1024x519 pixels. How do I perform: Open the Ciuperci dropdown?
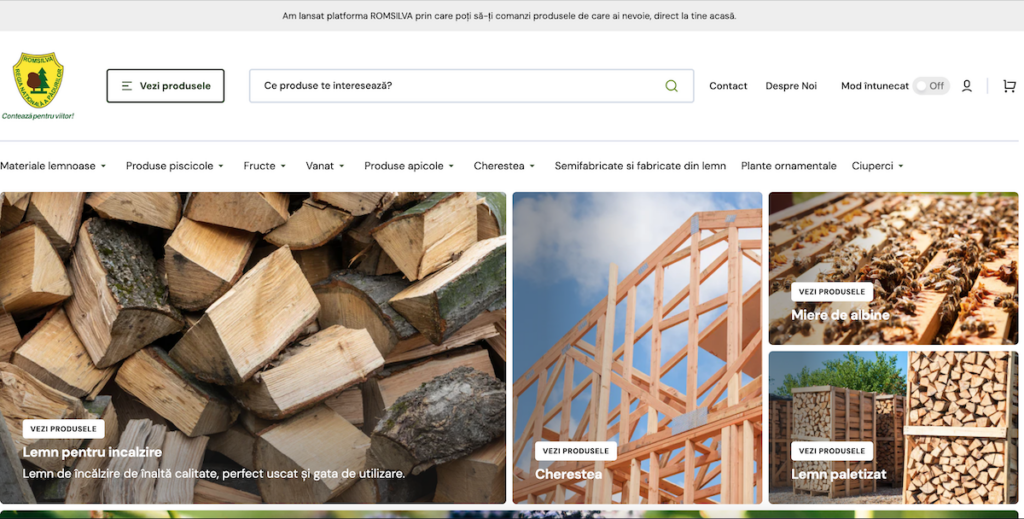[x=877, y=166]
